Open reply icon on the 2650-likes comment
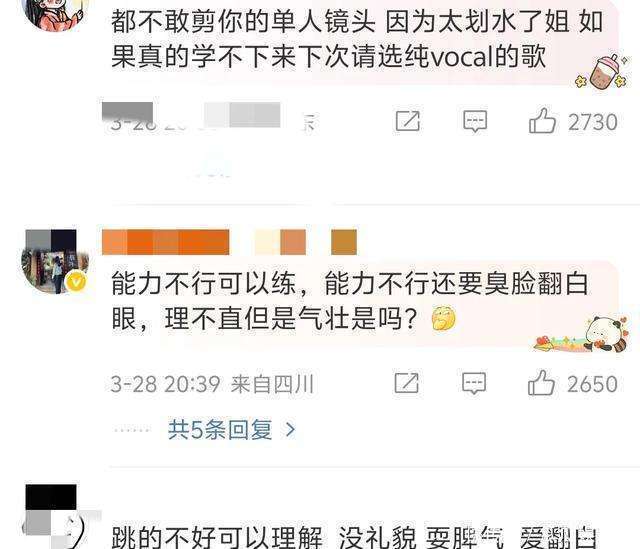Screen dimensions: 640x549 (474, 383)
